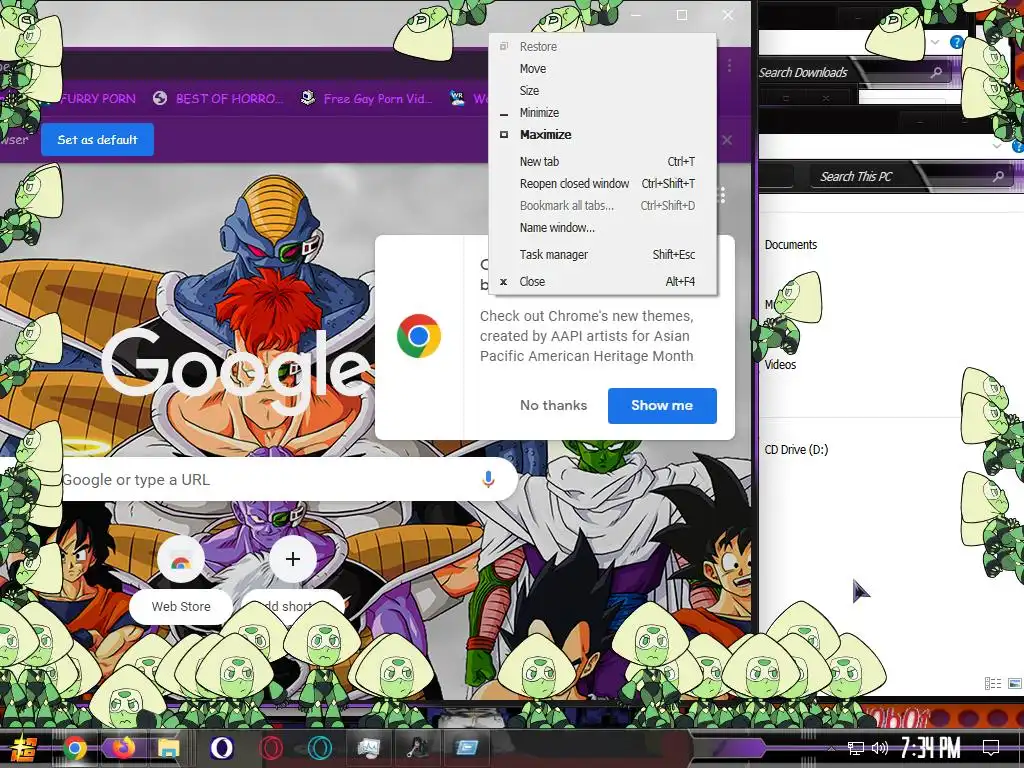Screen dimensions: 1024x768
Task: Show hidden tray icons chevron
Action: (831, 748)
